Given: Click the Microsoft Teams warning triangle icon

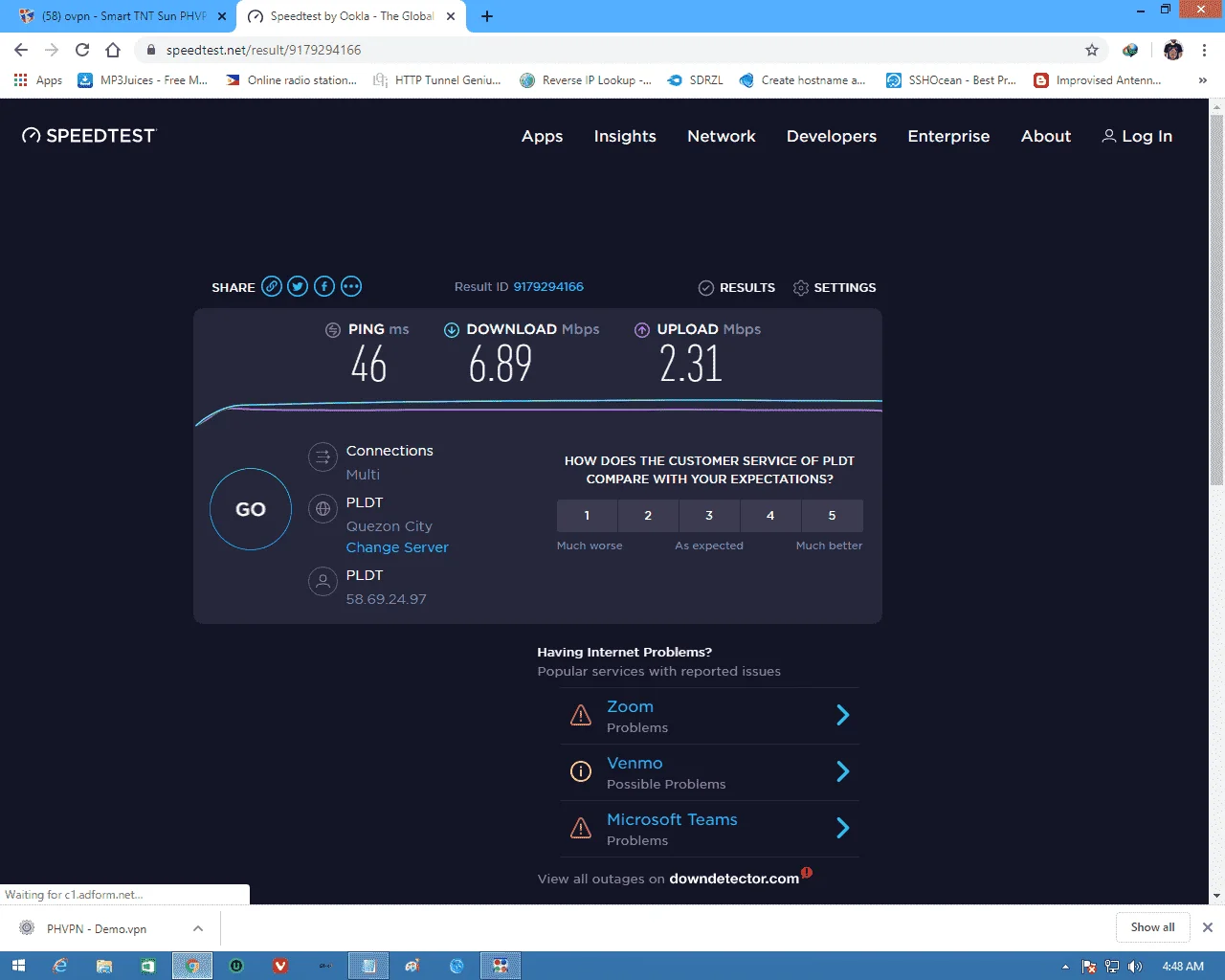Looking at the screenshot, I should (x=581, y=828).
